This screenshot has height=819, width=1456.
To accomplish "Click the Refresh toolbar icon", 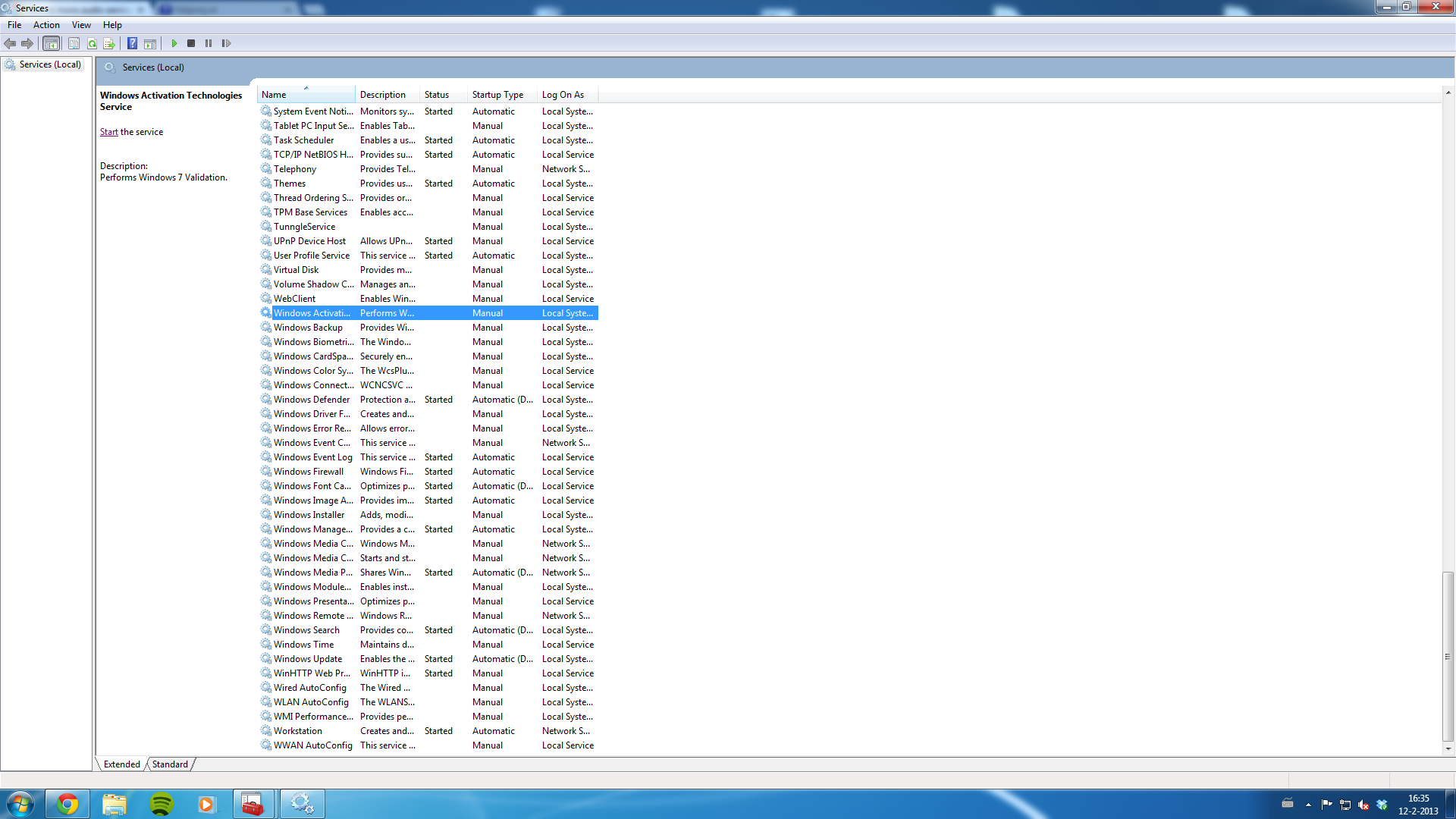I will (92, 43).
